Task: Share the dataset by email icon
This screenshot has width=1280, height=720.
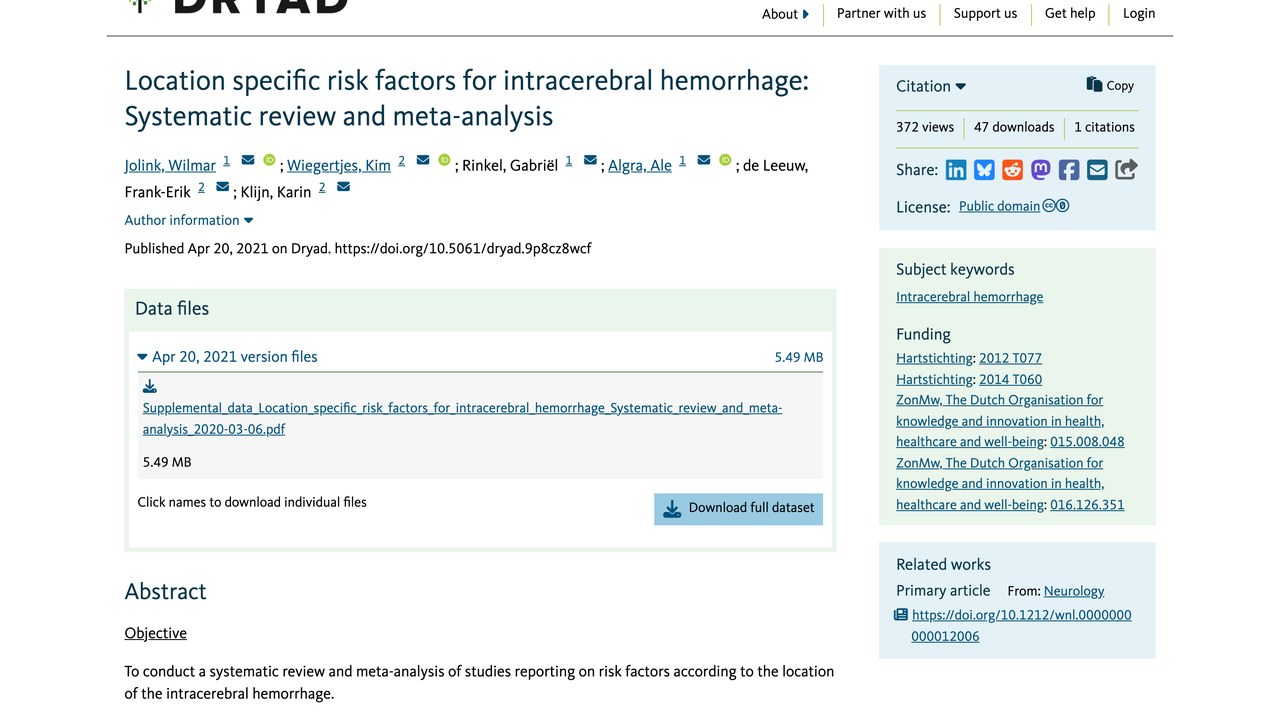Action: tap(1097, 170)
